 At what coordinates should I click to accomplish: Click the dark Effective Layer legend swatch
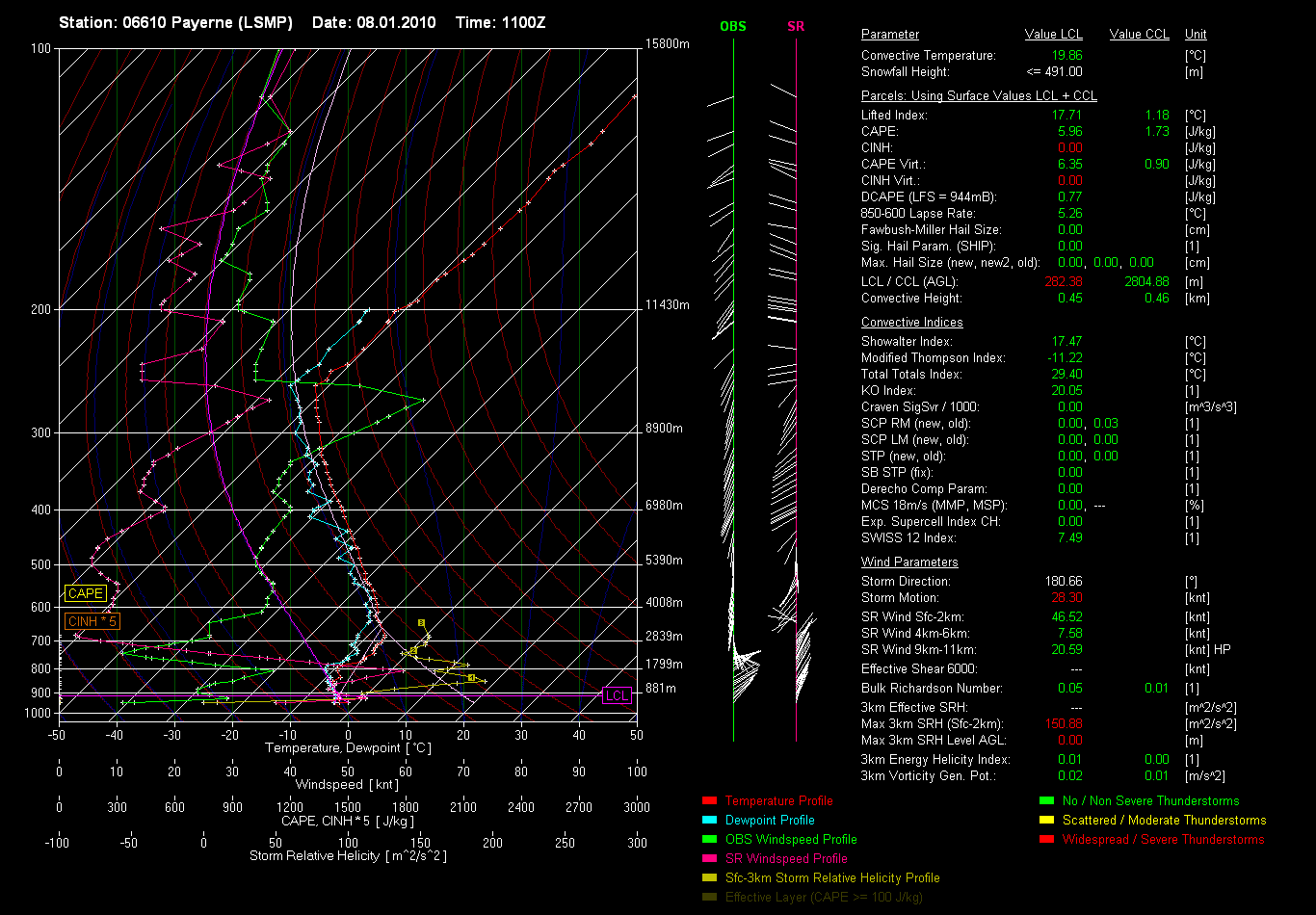pos(709,898)
